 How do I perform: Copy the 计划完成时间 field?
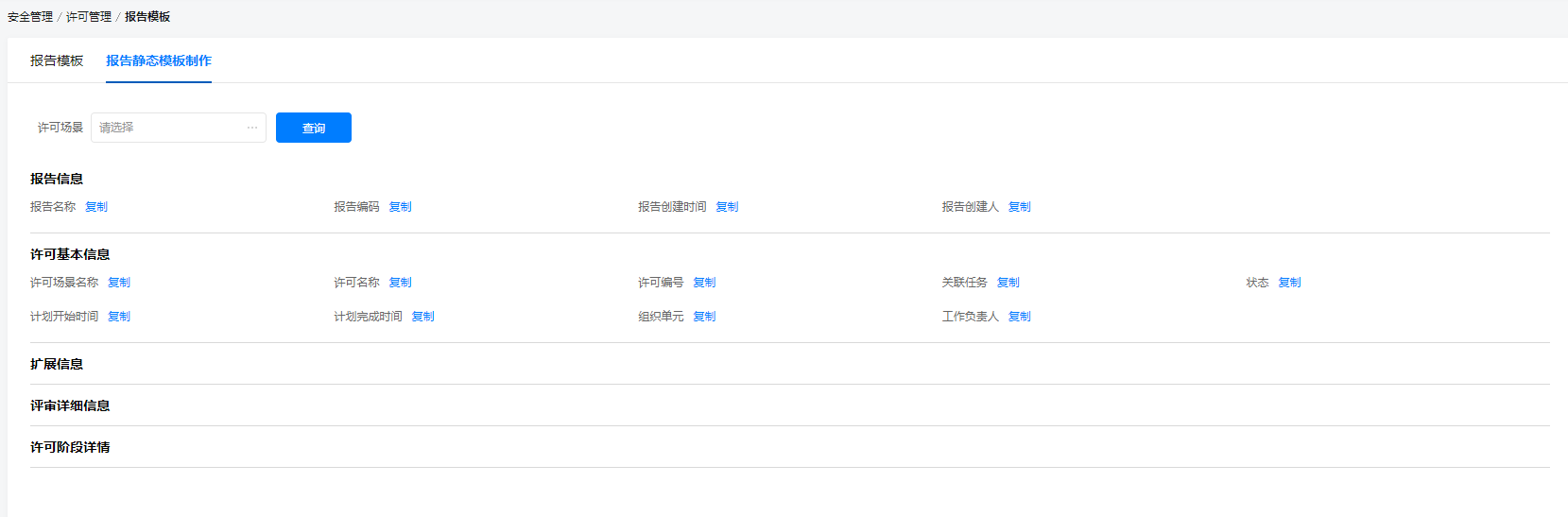[x=423, y=317]
